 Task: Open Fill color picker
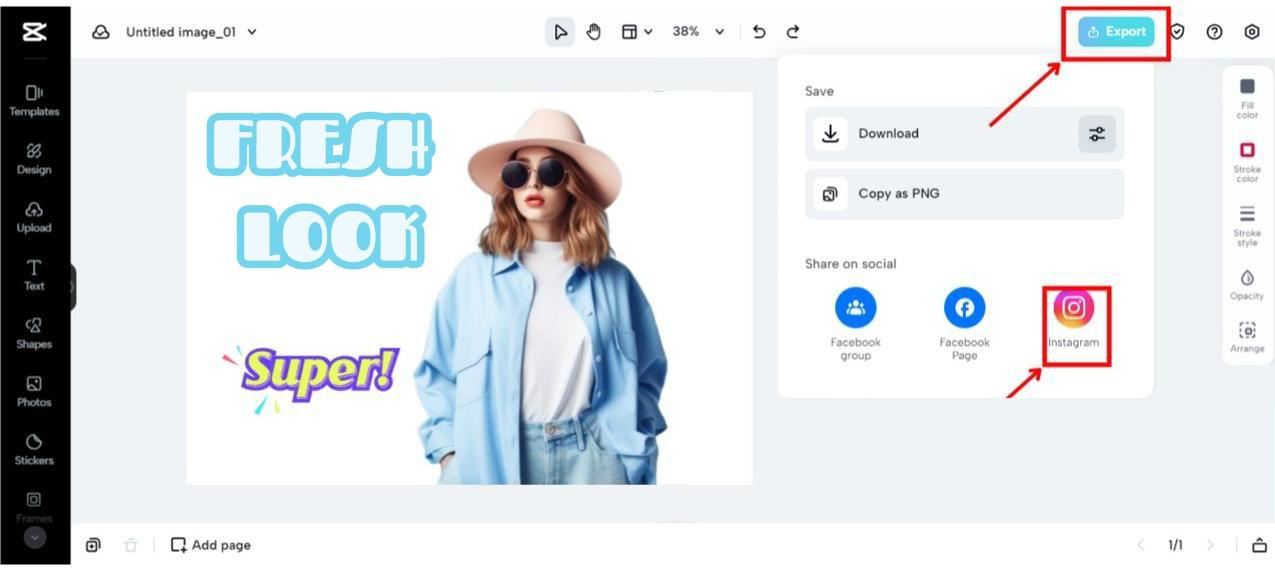tap(1247, 98)
